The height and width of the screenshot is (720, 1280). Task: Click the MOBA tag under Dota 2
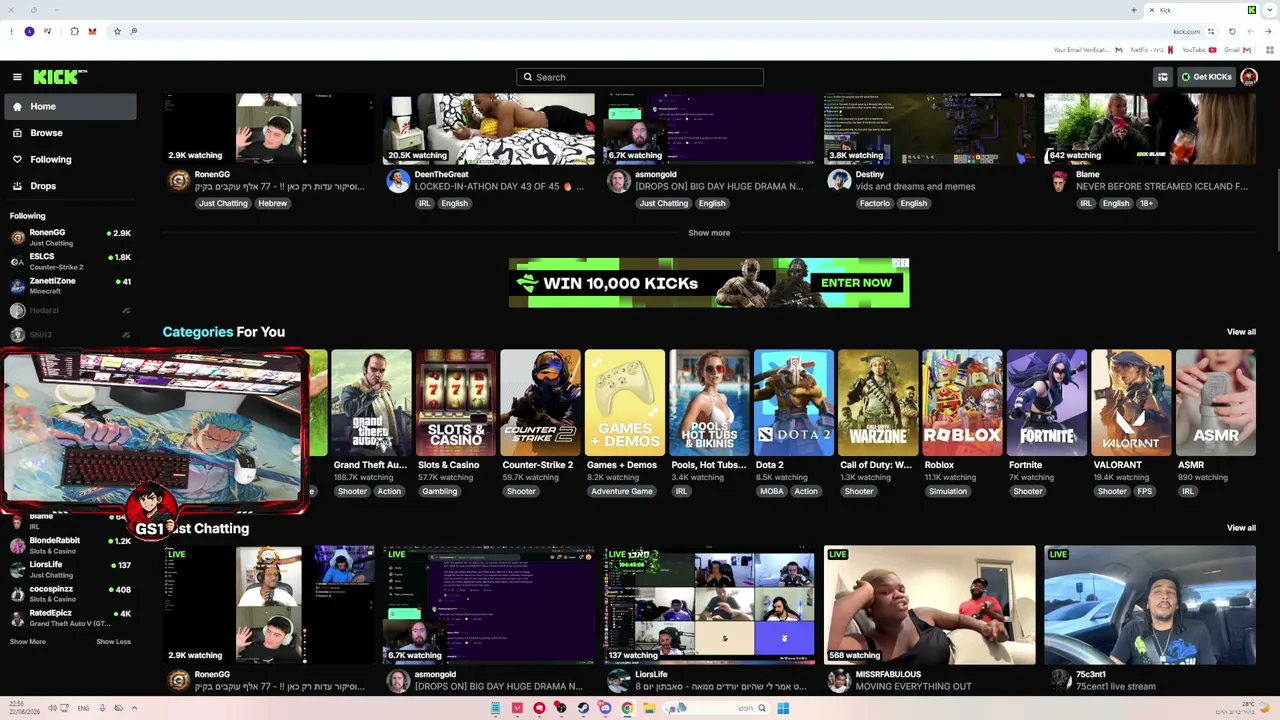click(x=772, y=492)
